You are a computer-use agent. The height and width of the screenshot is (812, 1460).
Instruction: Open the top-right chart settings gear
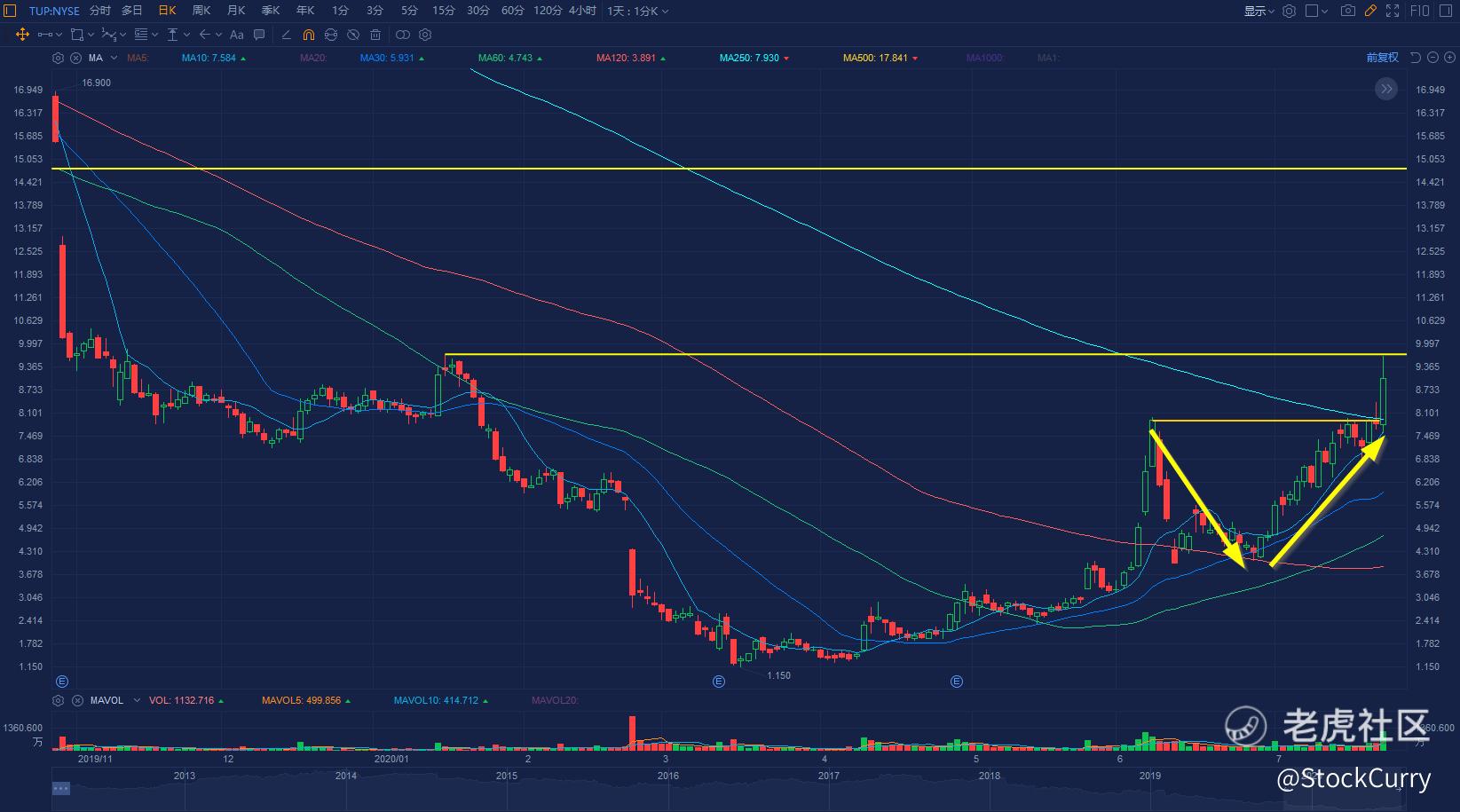1290,11
